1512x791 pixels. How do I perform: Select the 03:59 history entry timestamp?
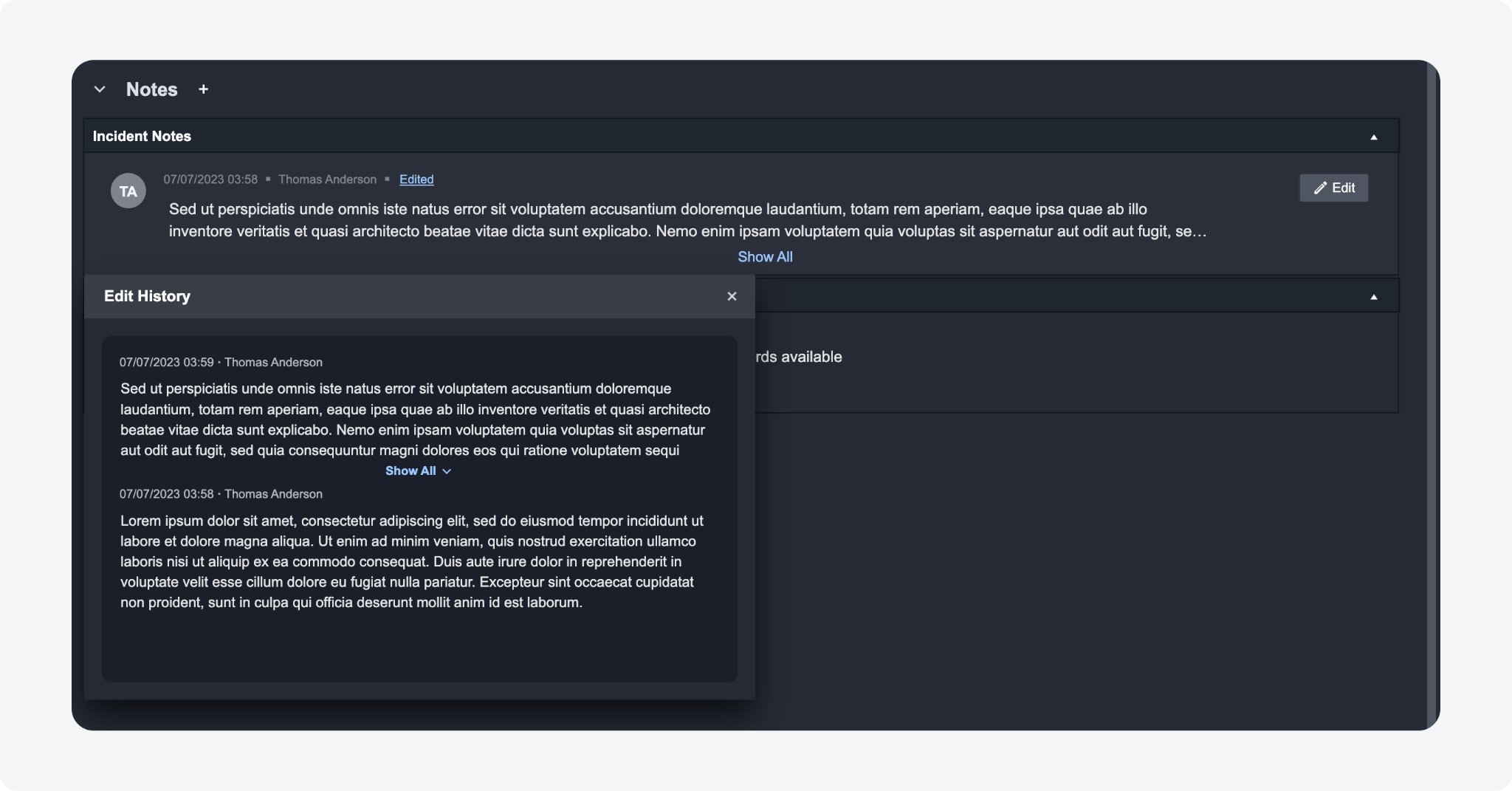click(166, 363)
